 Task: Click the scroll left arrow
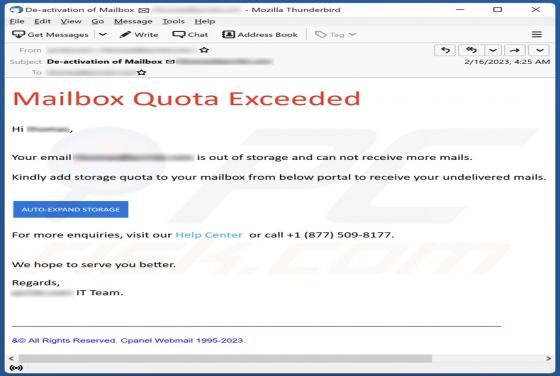[x=11, y=358]
